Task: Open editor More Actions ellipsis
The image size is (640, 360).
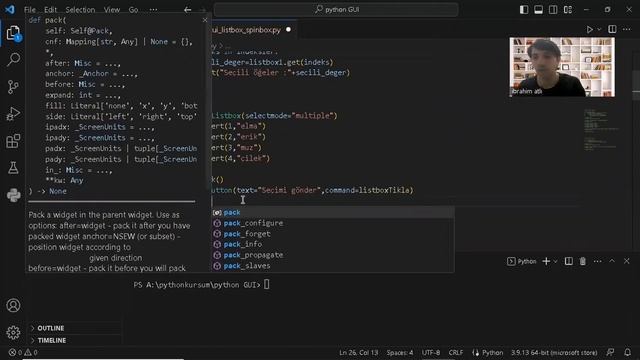Action: pos(627,29)
